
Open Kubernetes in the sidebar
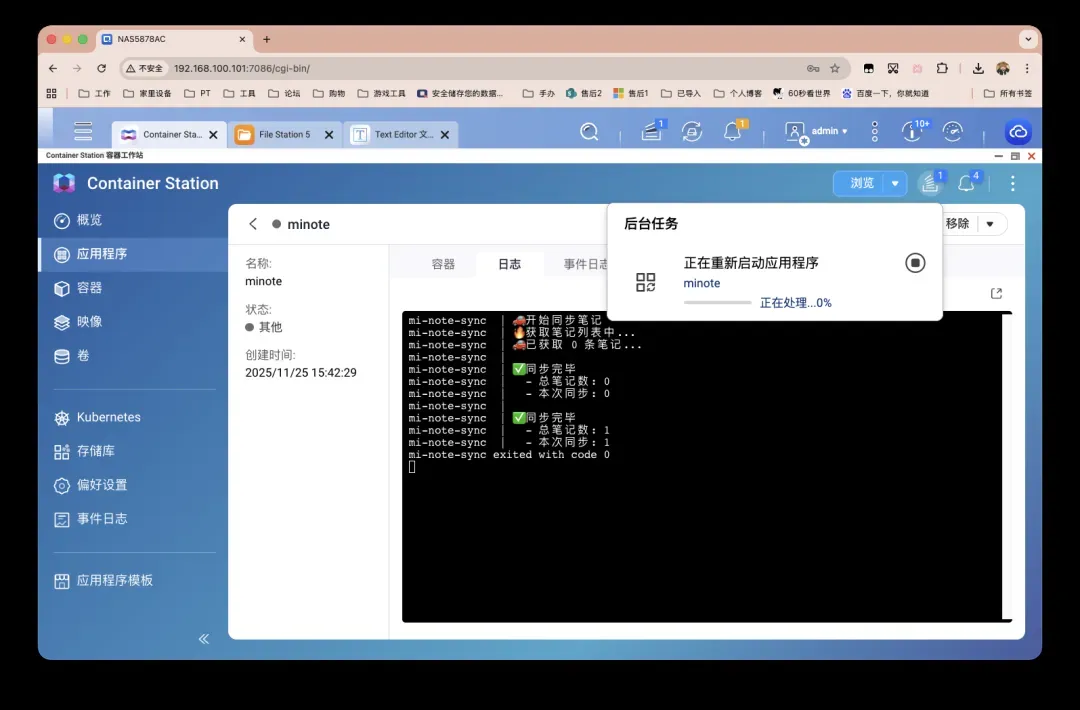tap(108, 418)
